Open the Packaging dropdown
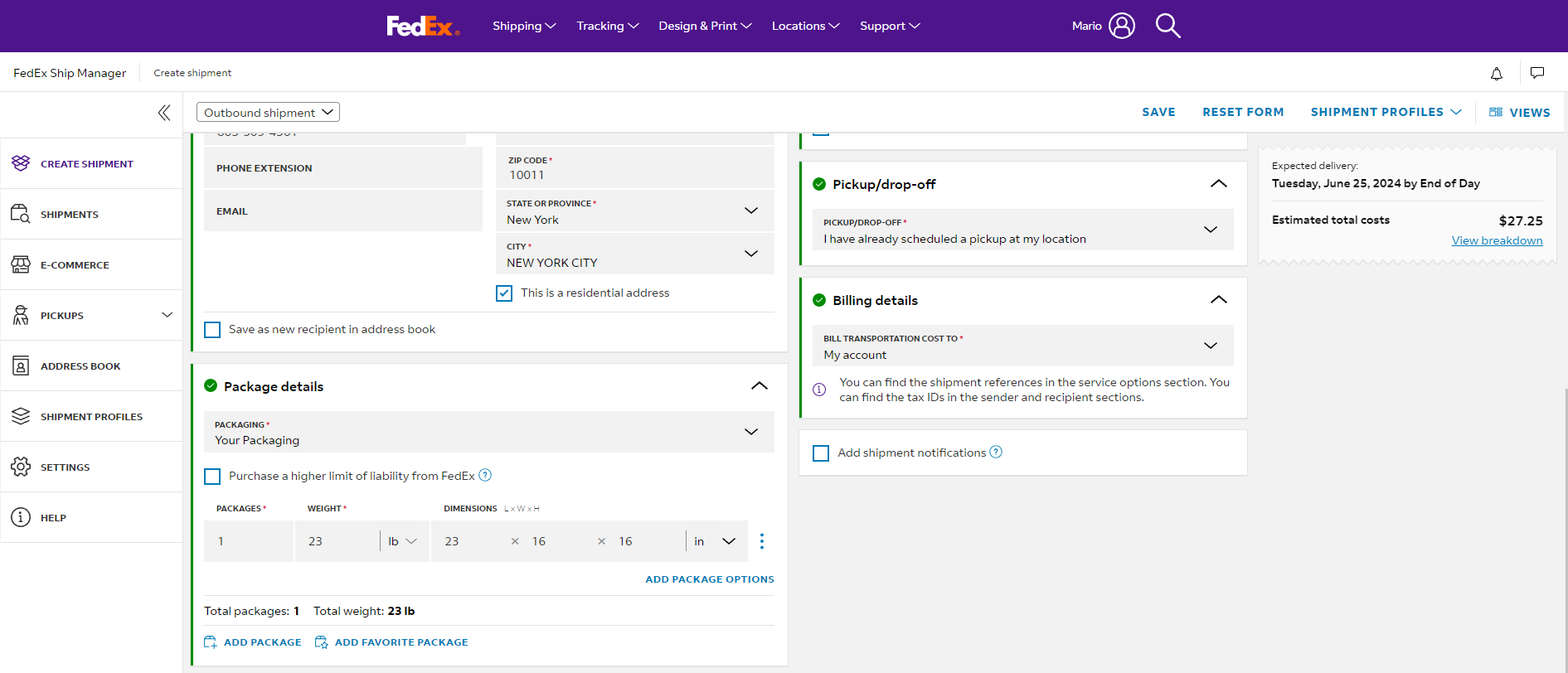The width and height of the screenshot is (1568, 673). (x=489, y=432)
